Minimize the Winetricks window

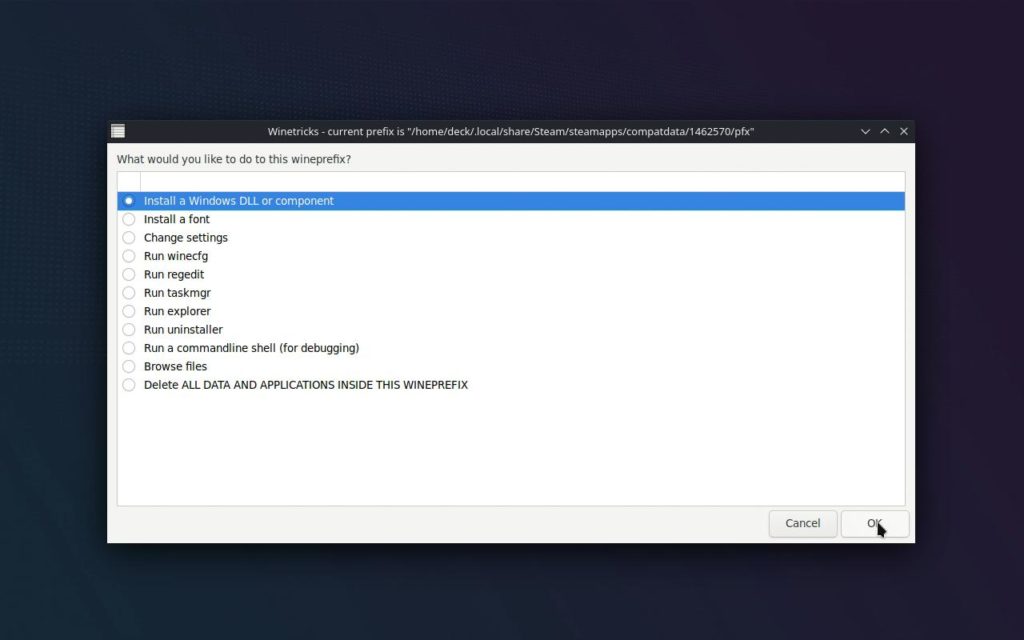coord(865,131)
